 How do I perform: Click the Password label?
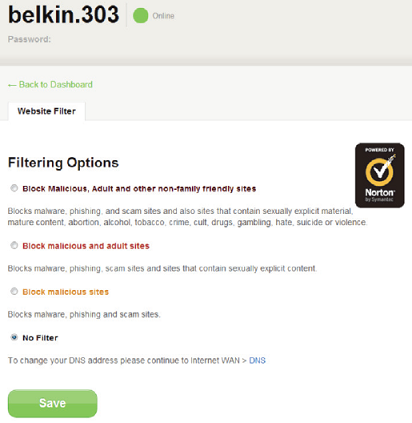pyautogui.click(x=29, y=39)
